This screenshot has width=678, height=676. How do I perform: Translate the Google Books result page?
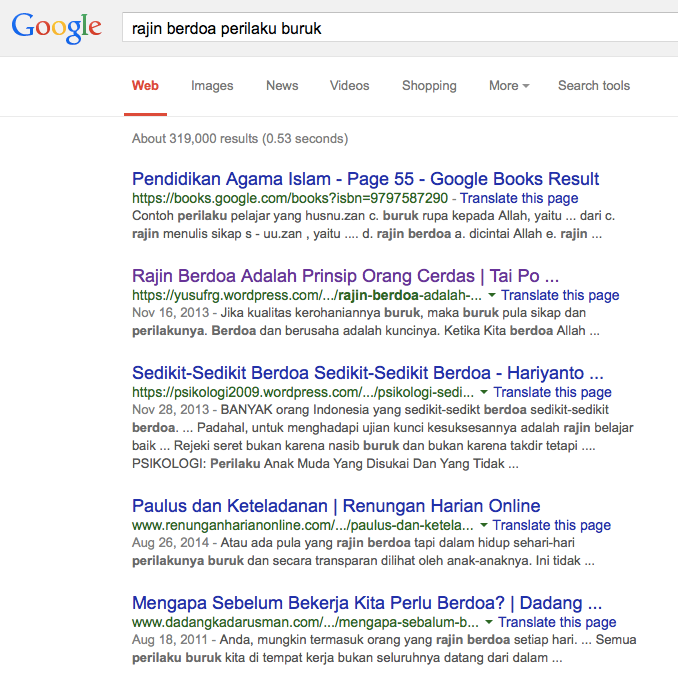tap(519, 198)
